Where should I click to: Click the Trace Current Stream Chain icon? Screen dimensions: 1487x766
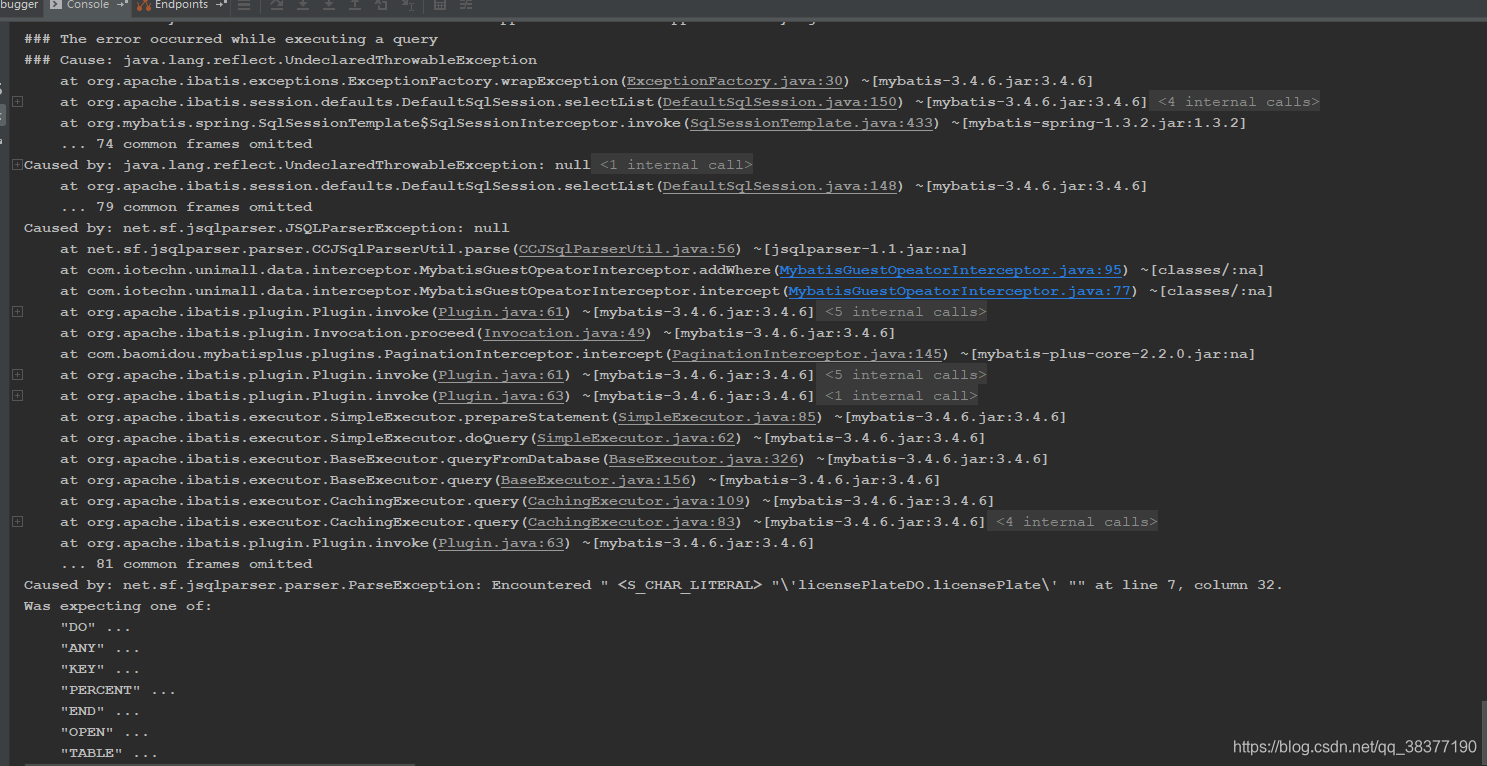click(466, 5)
